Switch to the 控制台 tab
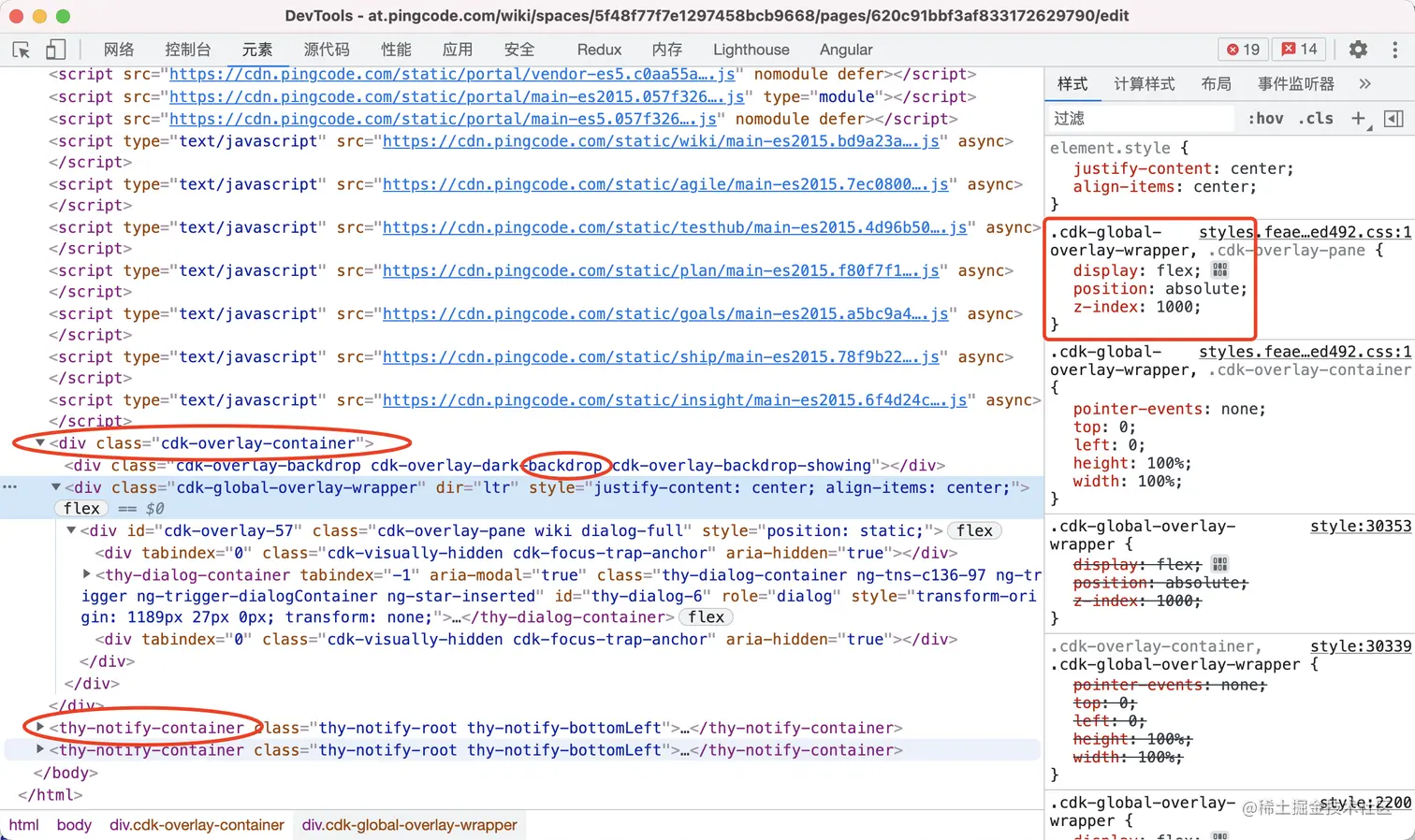The width and height of the screenshot is (1415, 840). 188,50
